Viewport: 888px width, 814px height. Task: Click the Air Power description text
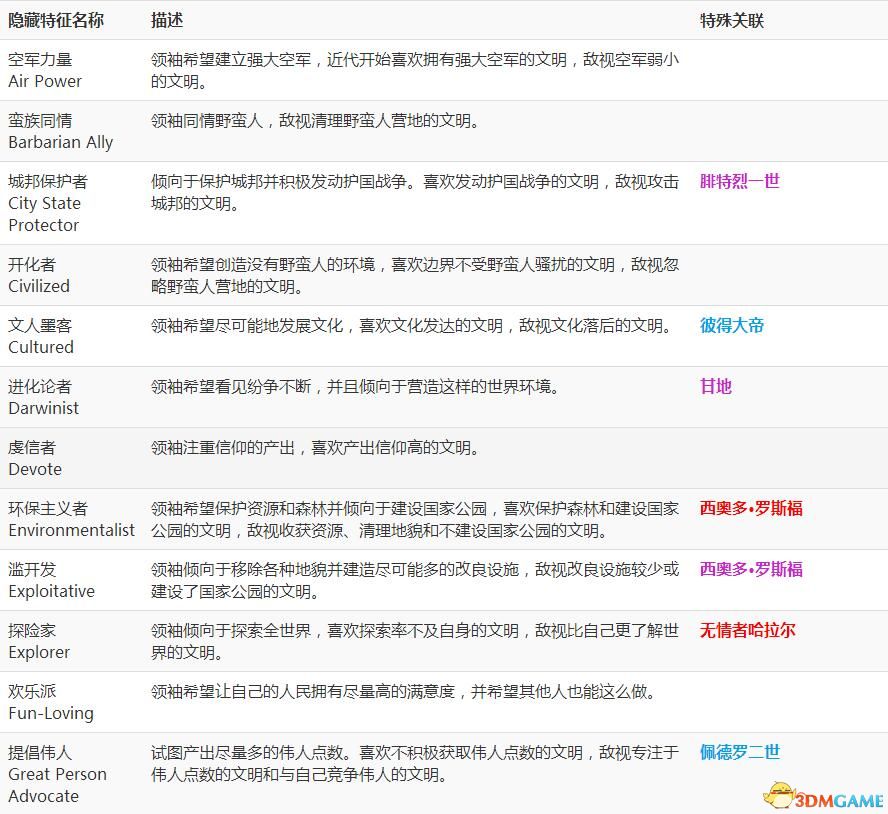pos(415,70)
